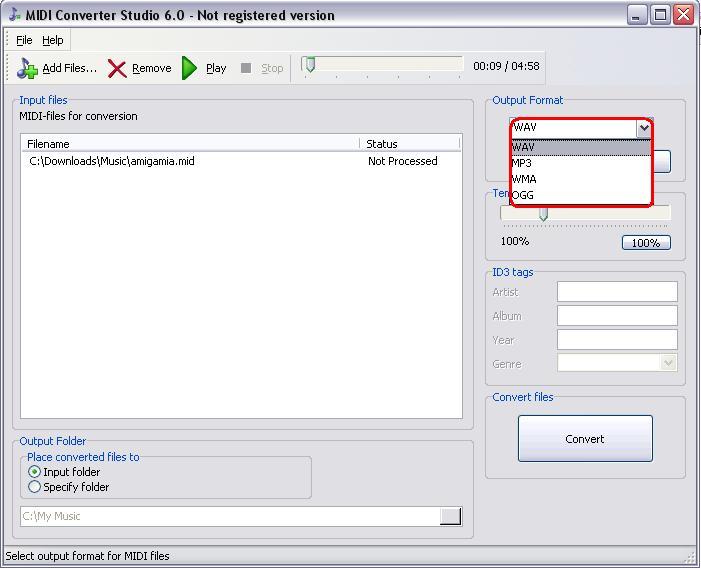The image size is (701, 569).
Task: Collapse the Output Format dropdown arrow
Action: pos(643,128)
